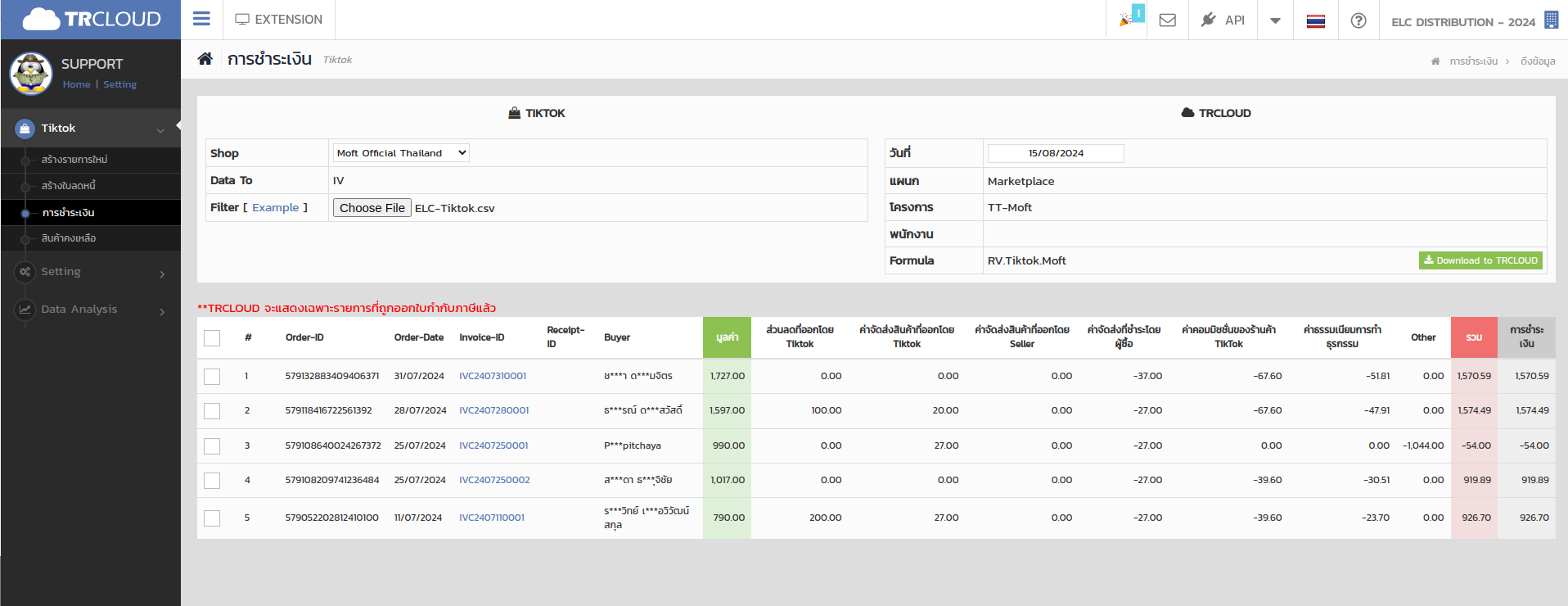Check the row 3 checkbox for IVC2407250001
1568x606 pixels.
pyautogui.click(x=212, y=446)
